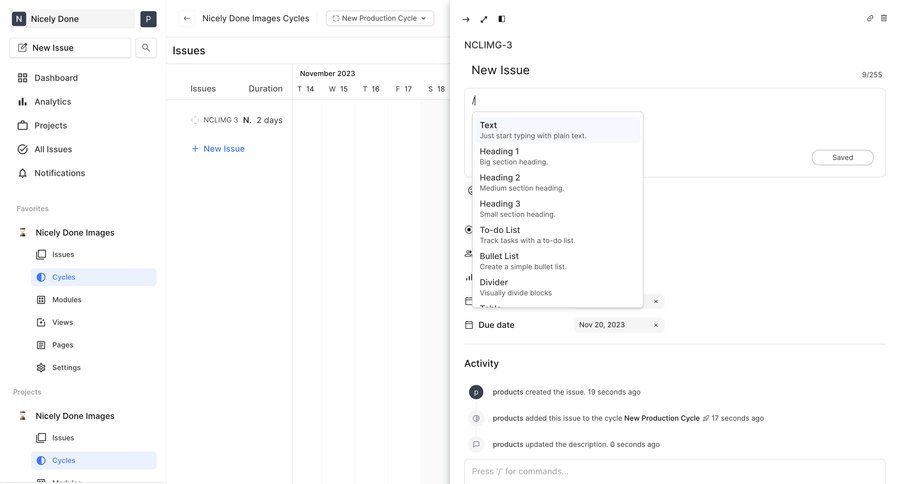Open Modules under Favorites project
This screenshot has height=484, width=900.
click(67, 300)
